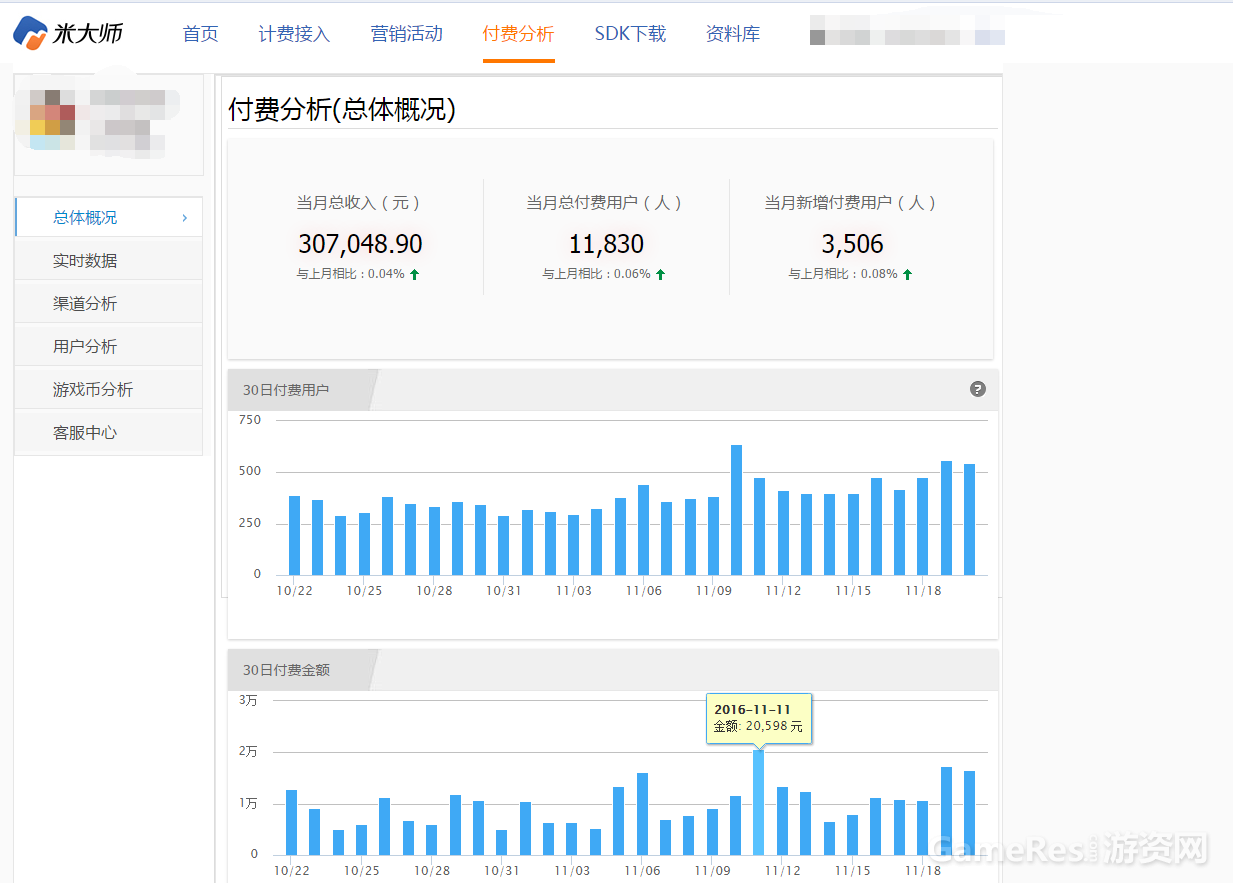Click the 10/22 axis label in paying users chart
The image size is (1233, 883).
click(294, 591)
